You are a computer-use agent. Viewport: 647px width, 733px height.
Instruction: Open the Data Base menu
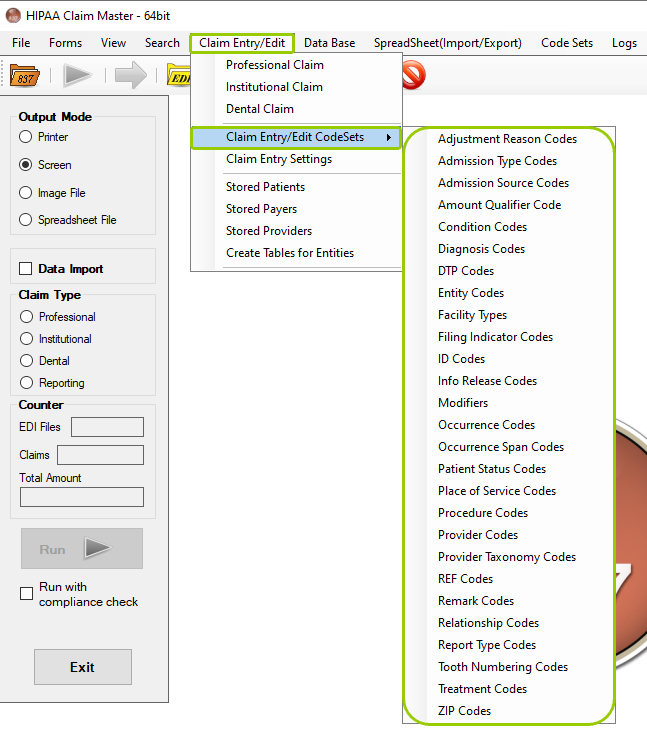click(330, 43)
